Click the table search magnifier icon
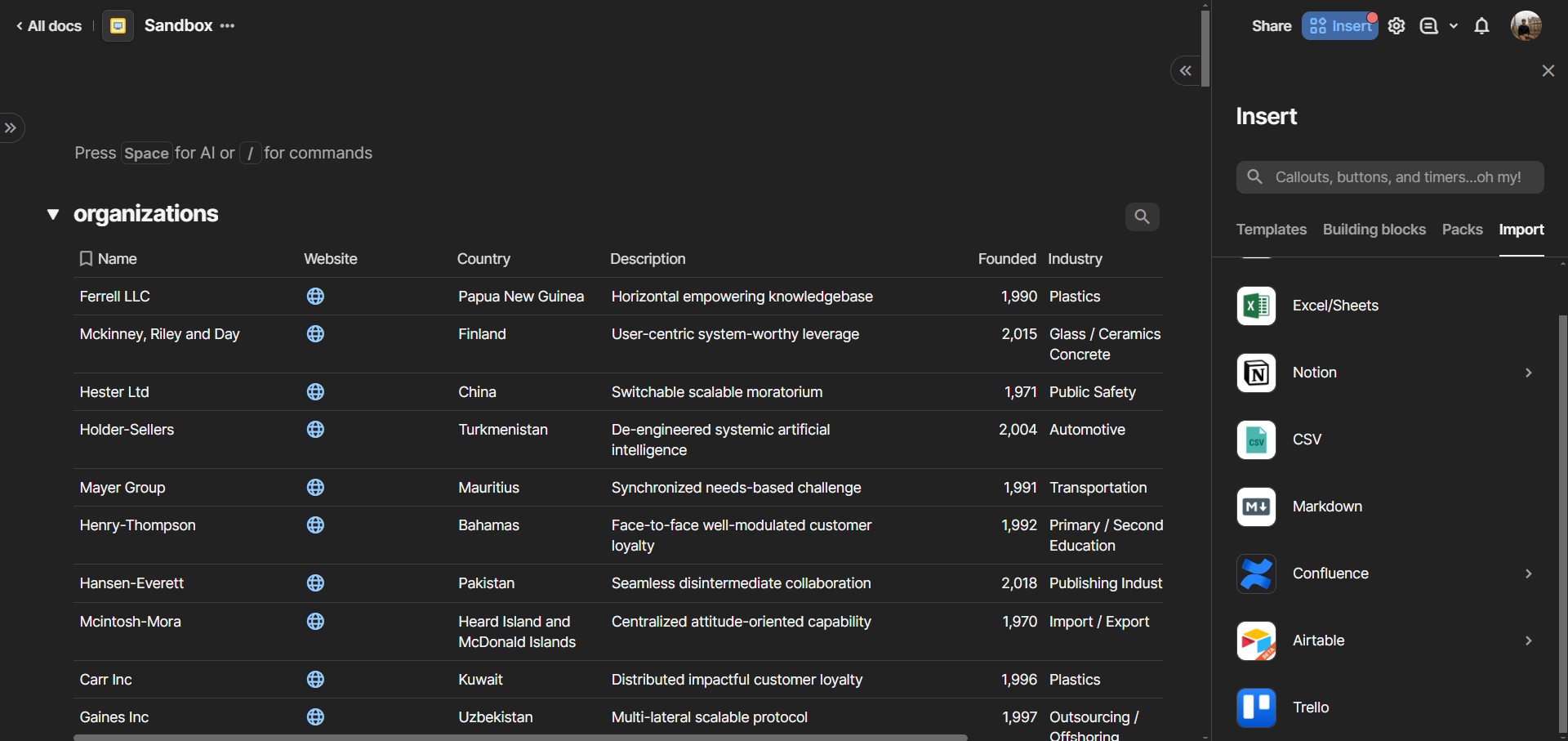The height and width of the screenshot is (741, 1568). coord(1142,216)
